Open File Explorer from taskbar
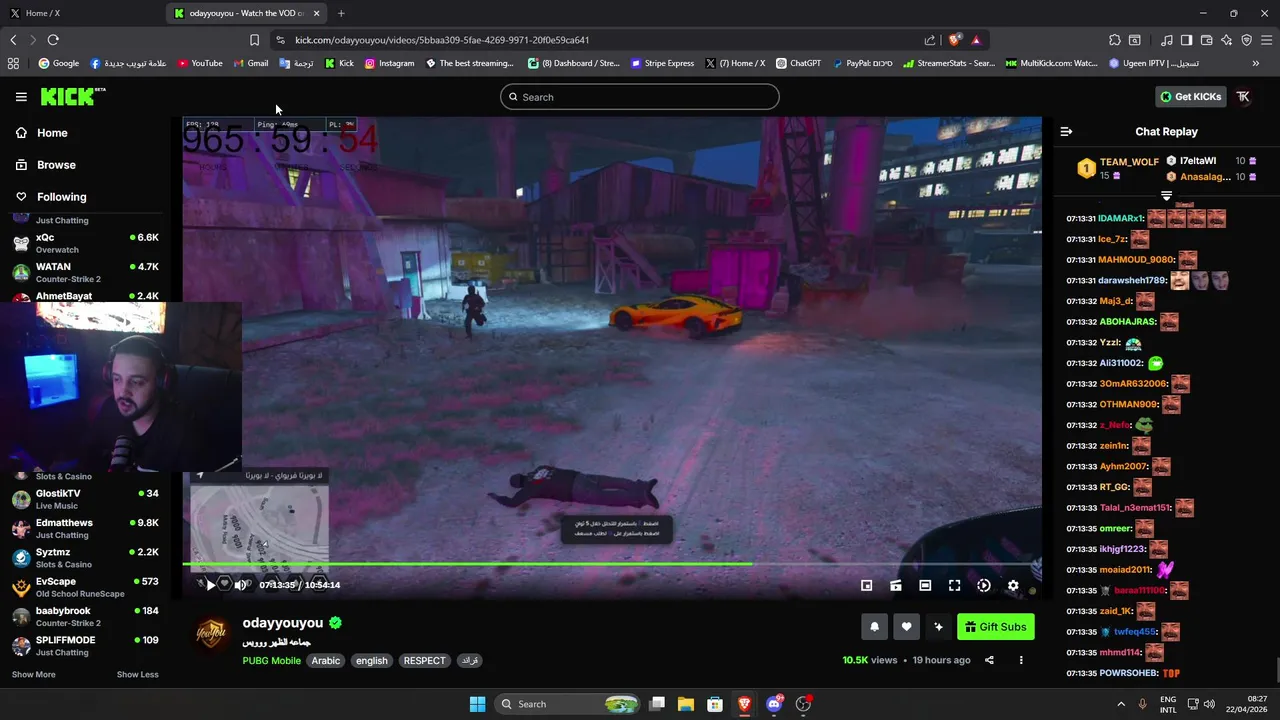 686,704
